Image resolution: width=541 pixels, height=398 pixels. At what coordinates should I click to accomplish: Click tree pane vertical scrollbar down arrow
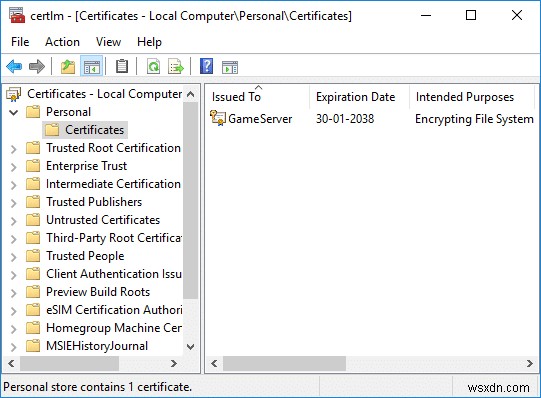190,346
